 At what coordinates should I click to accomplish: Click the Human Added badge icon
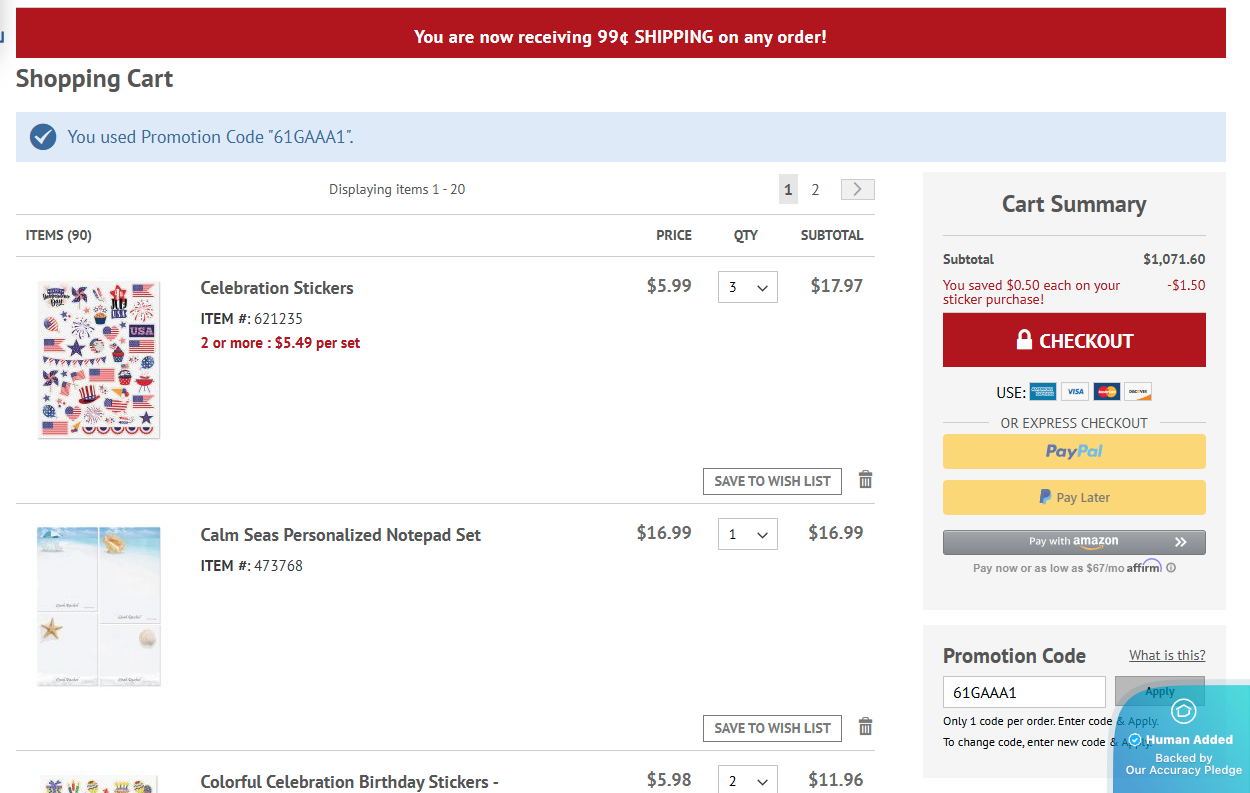pos(1183,711)
